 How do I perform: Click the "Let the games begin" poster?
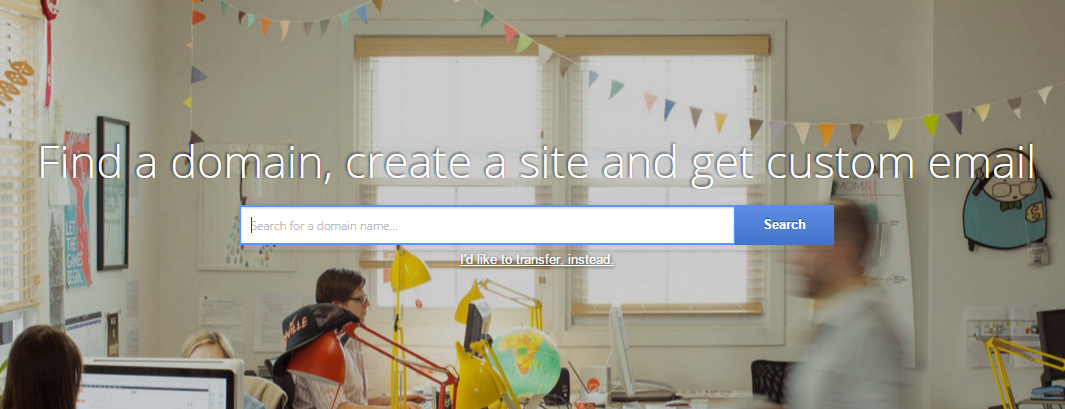pyautogui.click(x=77, y=209)
